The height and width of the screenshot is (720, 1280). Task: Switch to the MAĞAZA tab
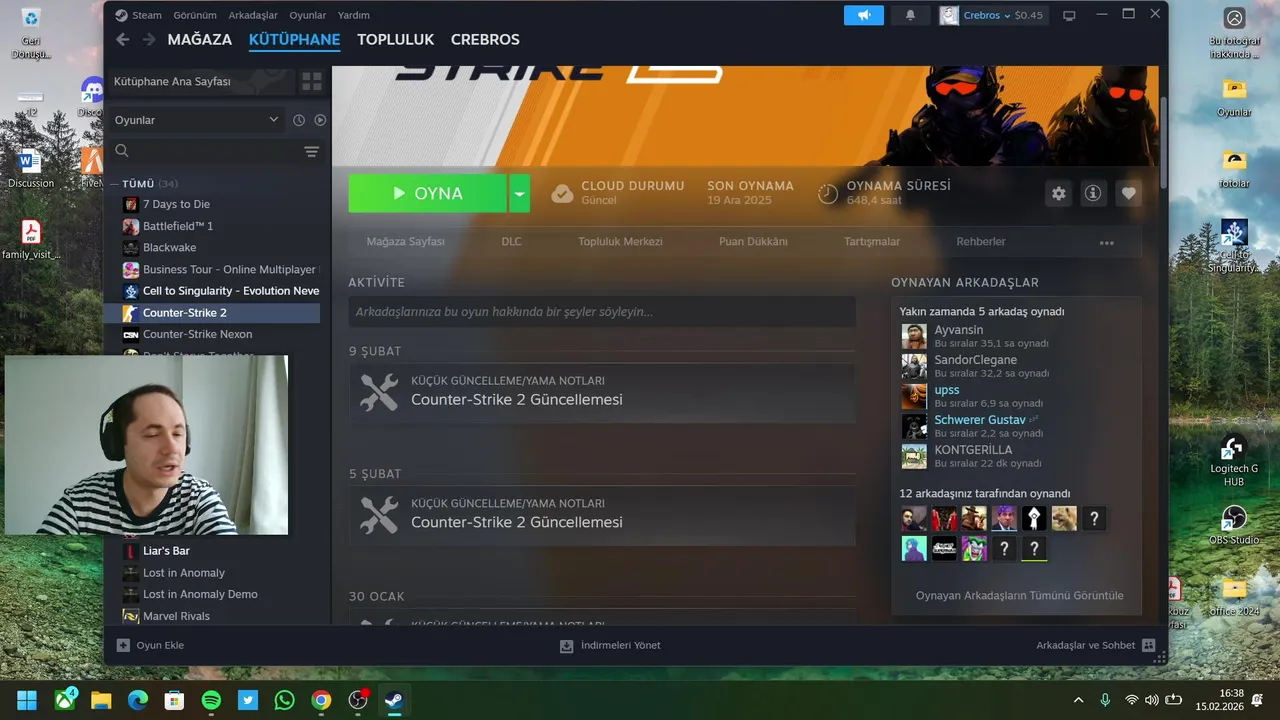(200, 40)
